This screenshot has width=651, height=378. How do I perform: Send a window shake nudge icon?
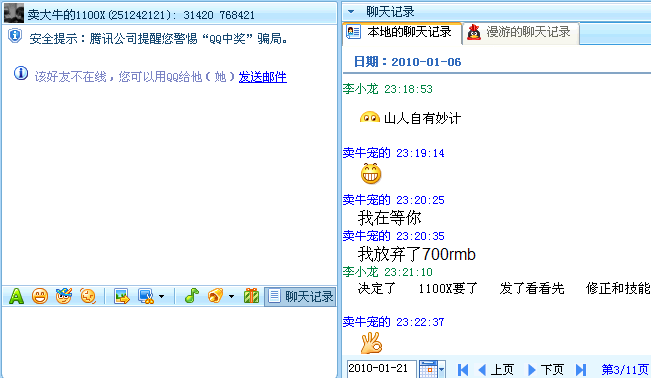point(88,296)
